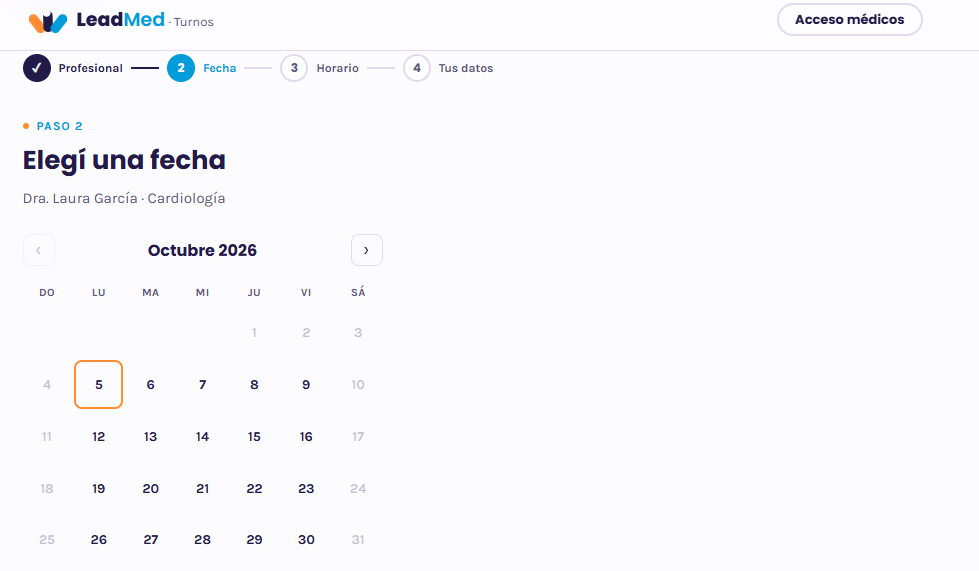
Task: Choose October 7 as the date
Action: pos(202,384)
